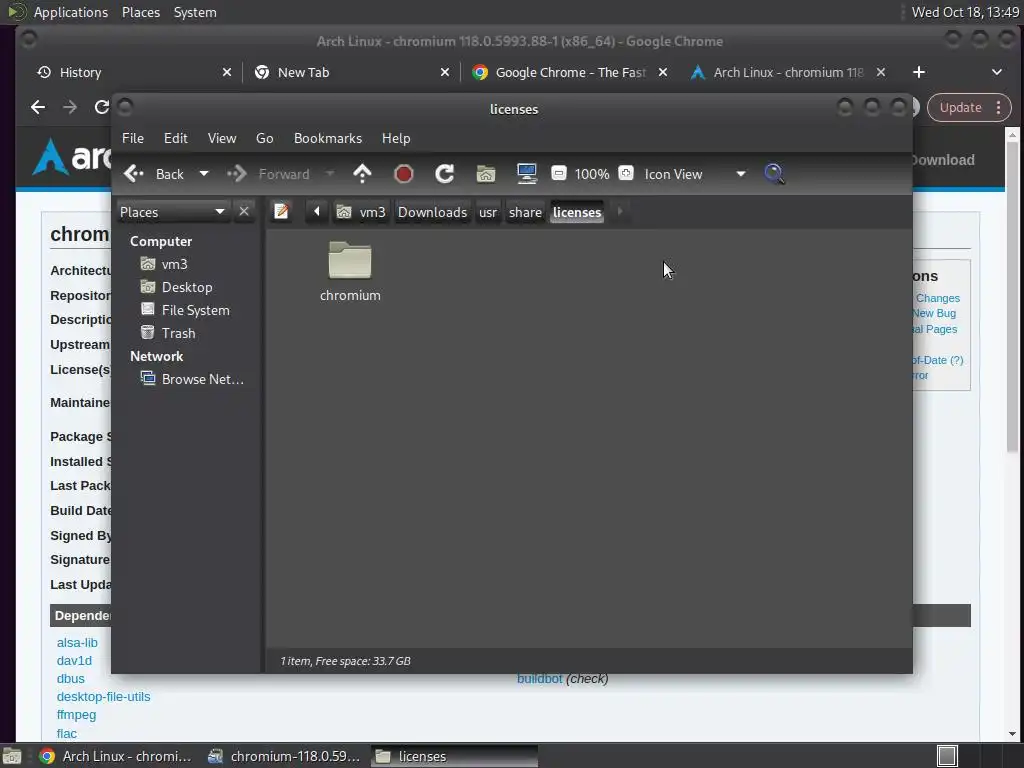Close the Places side pane
Screen dimensions: 1024x768
(244, 212)
